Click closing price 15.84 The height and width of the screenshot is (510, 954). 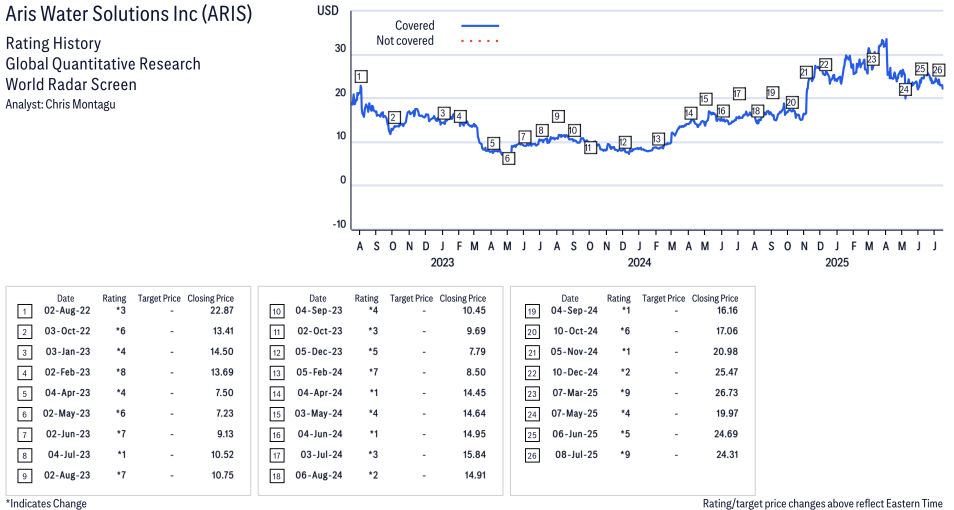point(475,455)
